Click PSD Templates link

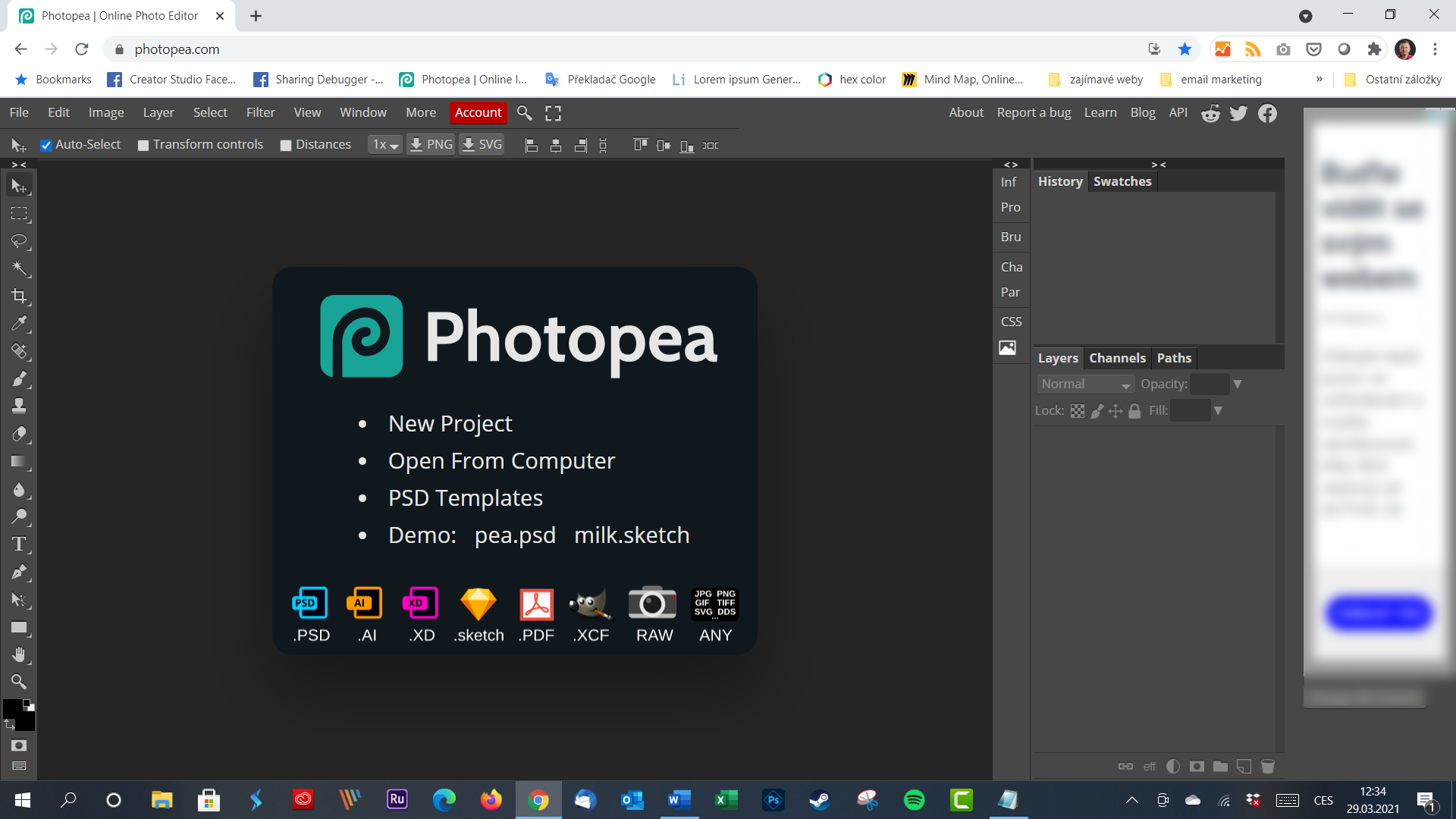[x=466, y=497]
